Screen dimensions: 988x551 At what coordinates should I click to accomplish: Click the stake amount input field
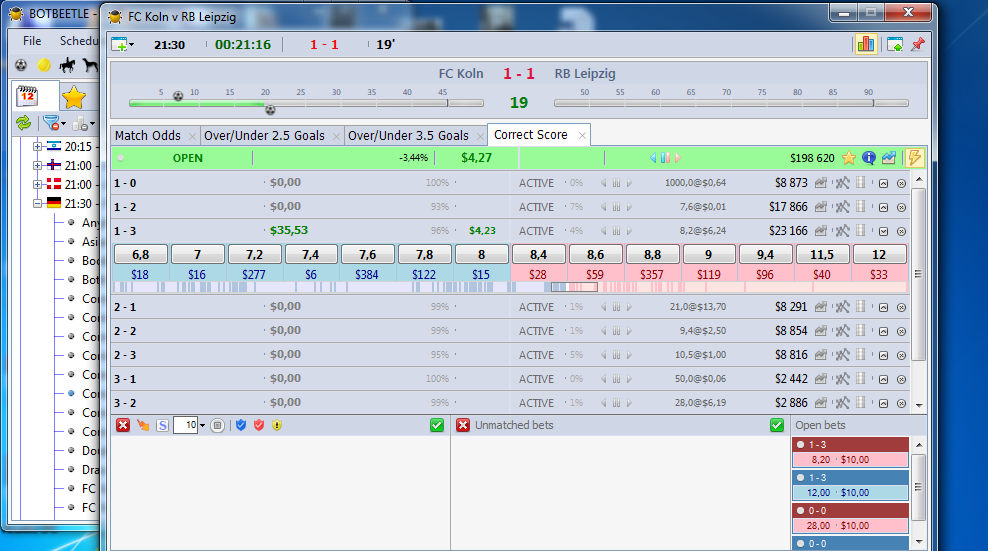click(185, 425)
